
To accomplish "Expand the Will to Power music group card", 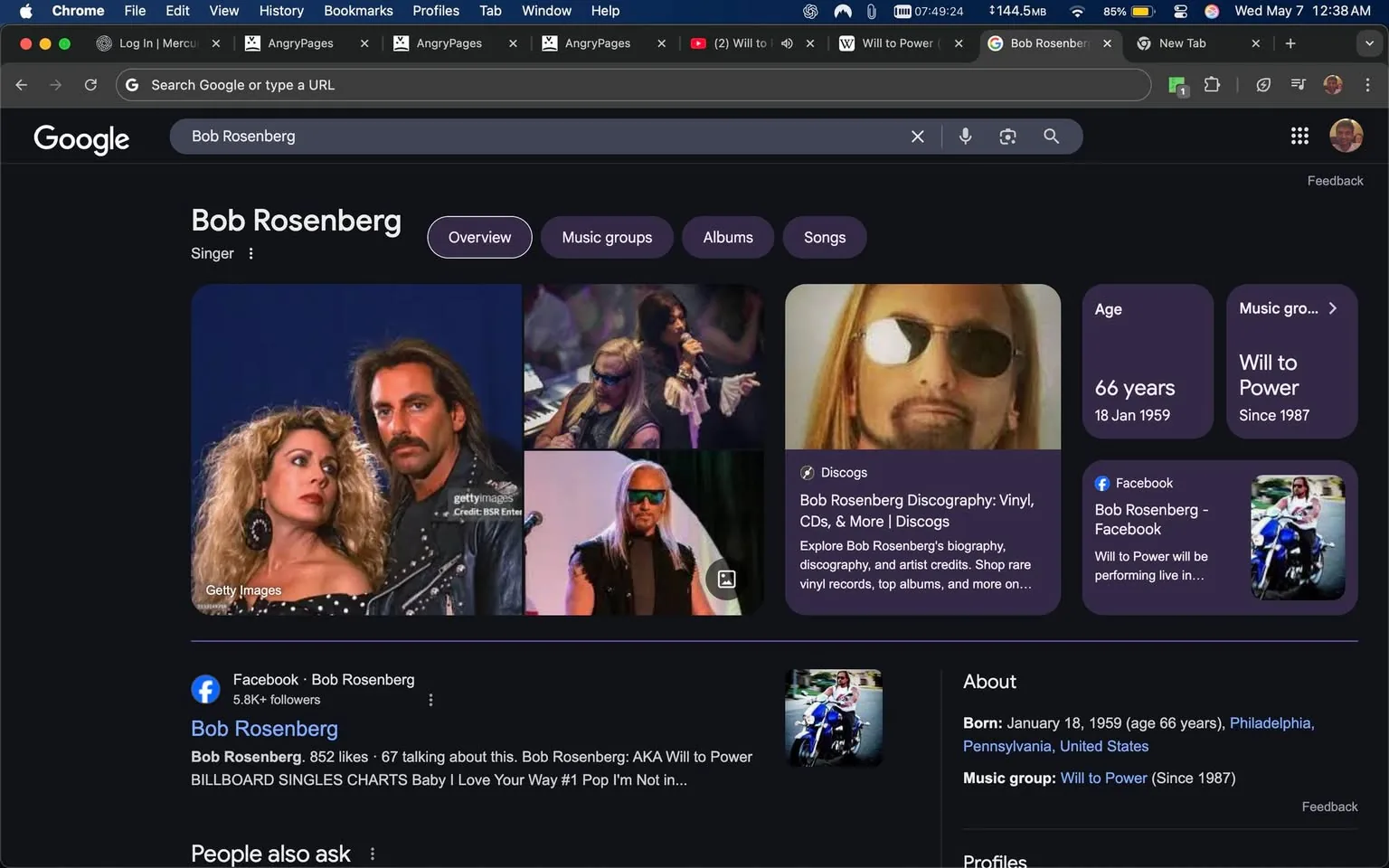I will pos(1333,307).
